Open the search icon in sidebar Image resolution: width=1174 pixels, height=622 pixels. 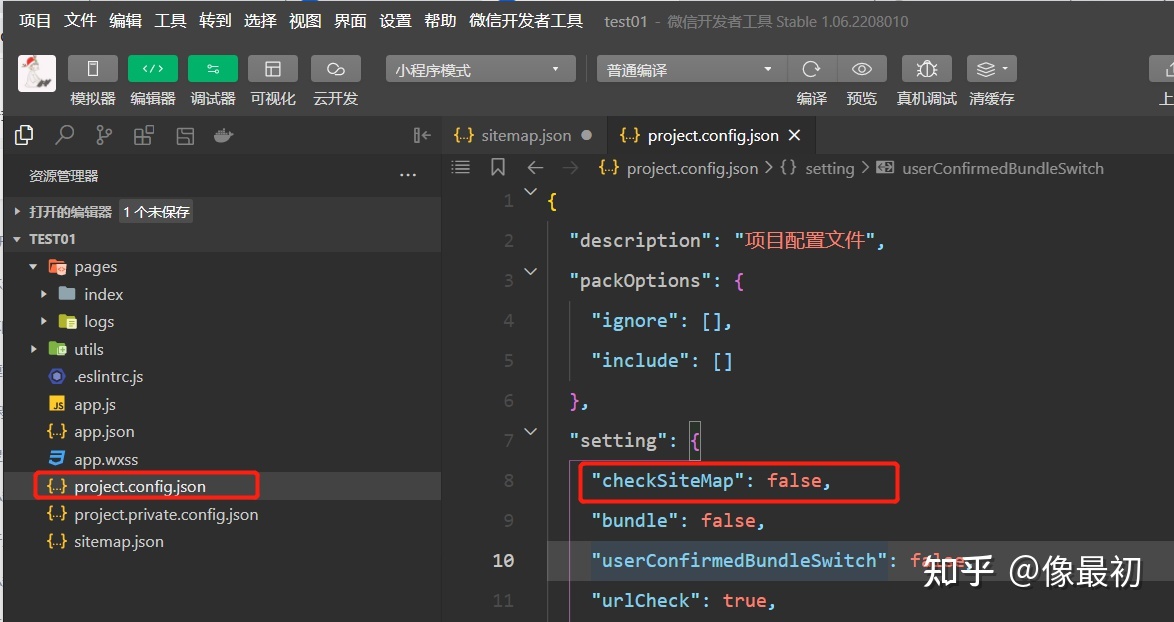tap(64, 135)
